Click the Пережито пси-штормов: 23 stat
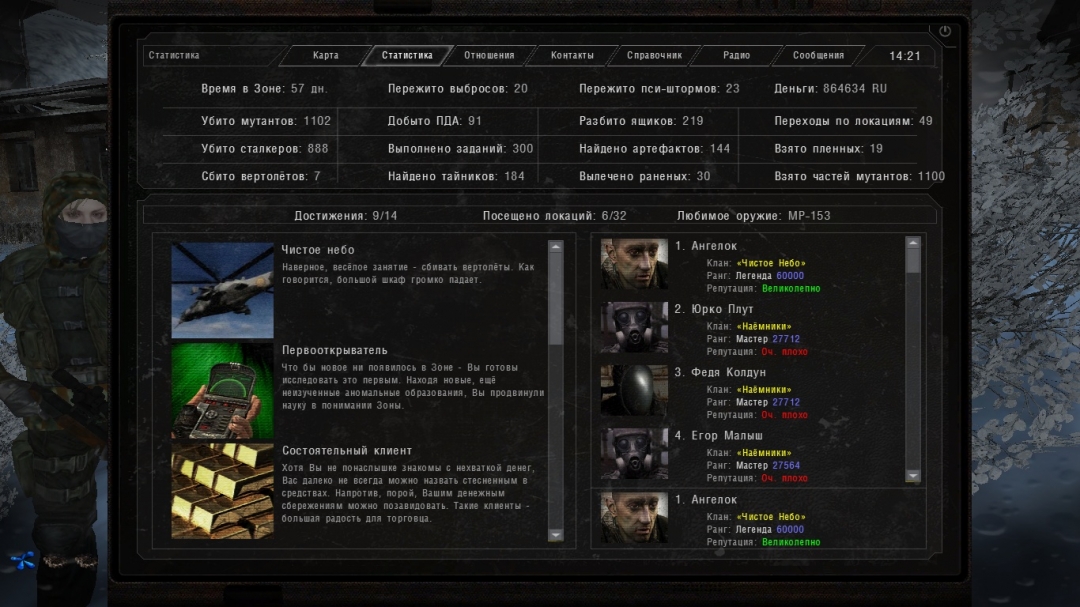Viewport: 1080px width, 607px height. tap(659, 89)
